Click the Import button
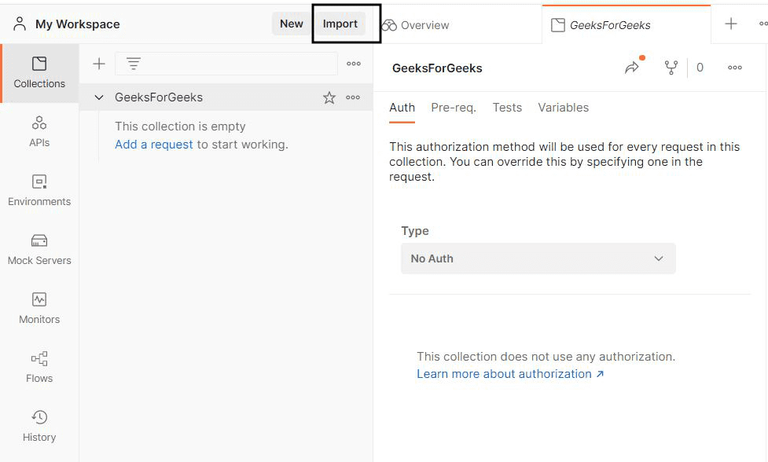 (340, 24)
